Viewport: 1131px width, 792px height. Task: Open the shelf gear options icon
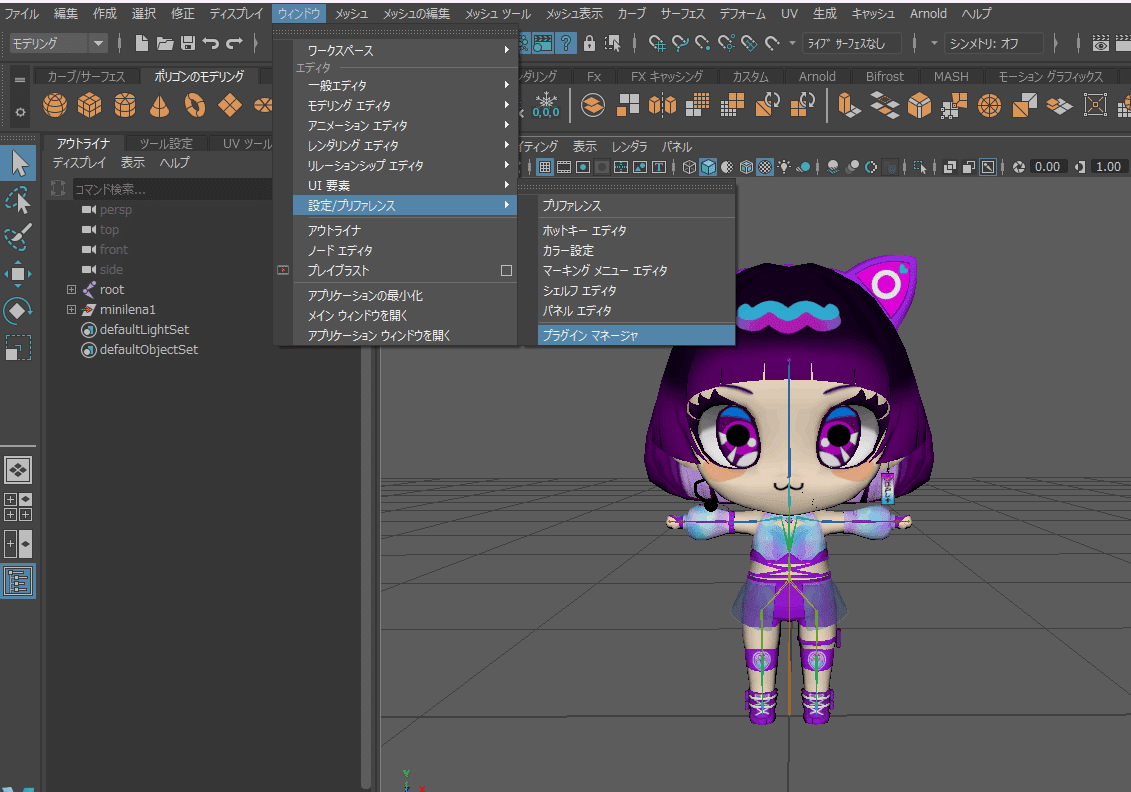click(x=20, y=112)
